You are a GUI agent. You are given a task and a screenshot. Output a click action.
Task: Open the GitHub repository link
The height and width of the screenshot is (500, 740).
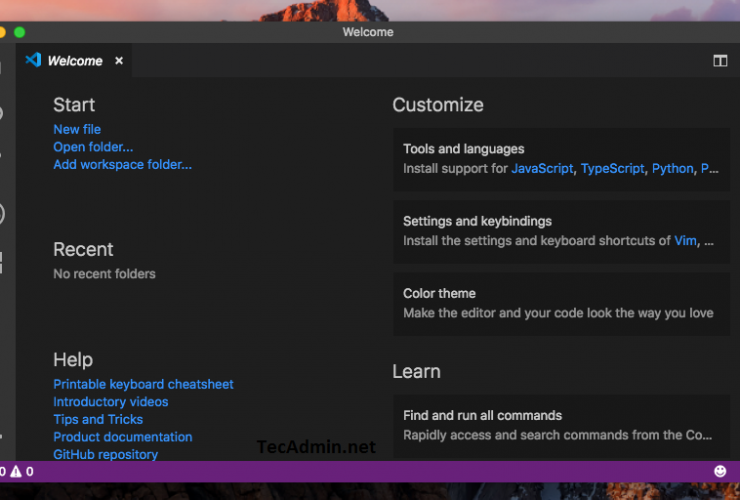105,454
